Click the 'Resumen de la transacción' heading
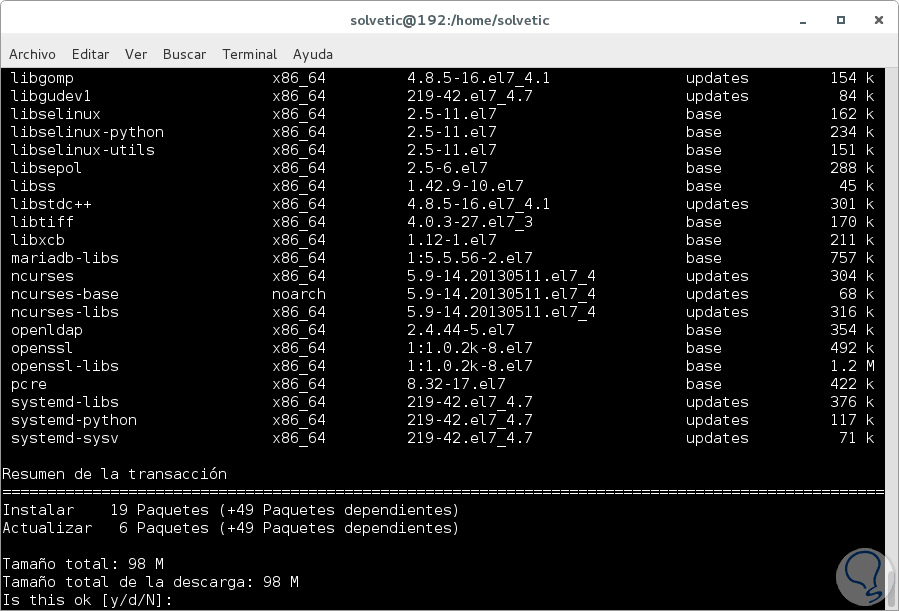The width and height of the screenshot is (899, 611). (115, 475)
